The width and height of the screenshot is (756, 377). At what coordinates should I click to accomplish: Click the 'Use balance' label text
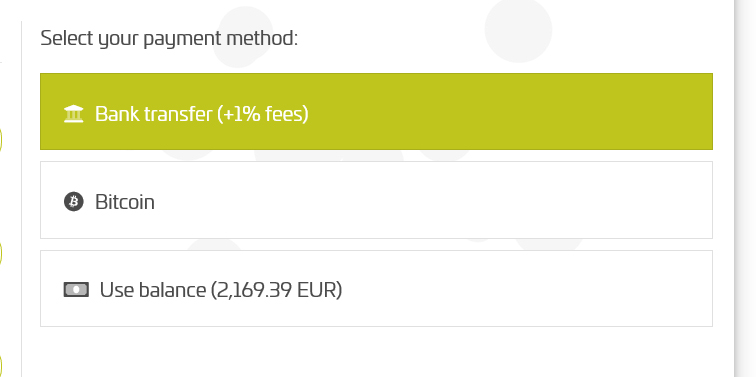[153, 290]
